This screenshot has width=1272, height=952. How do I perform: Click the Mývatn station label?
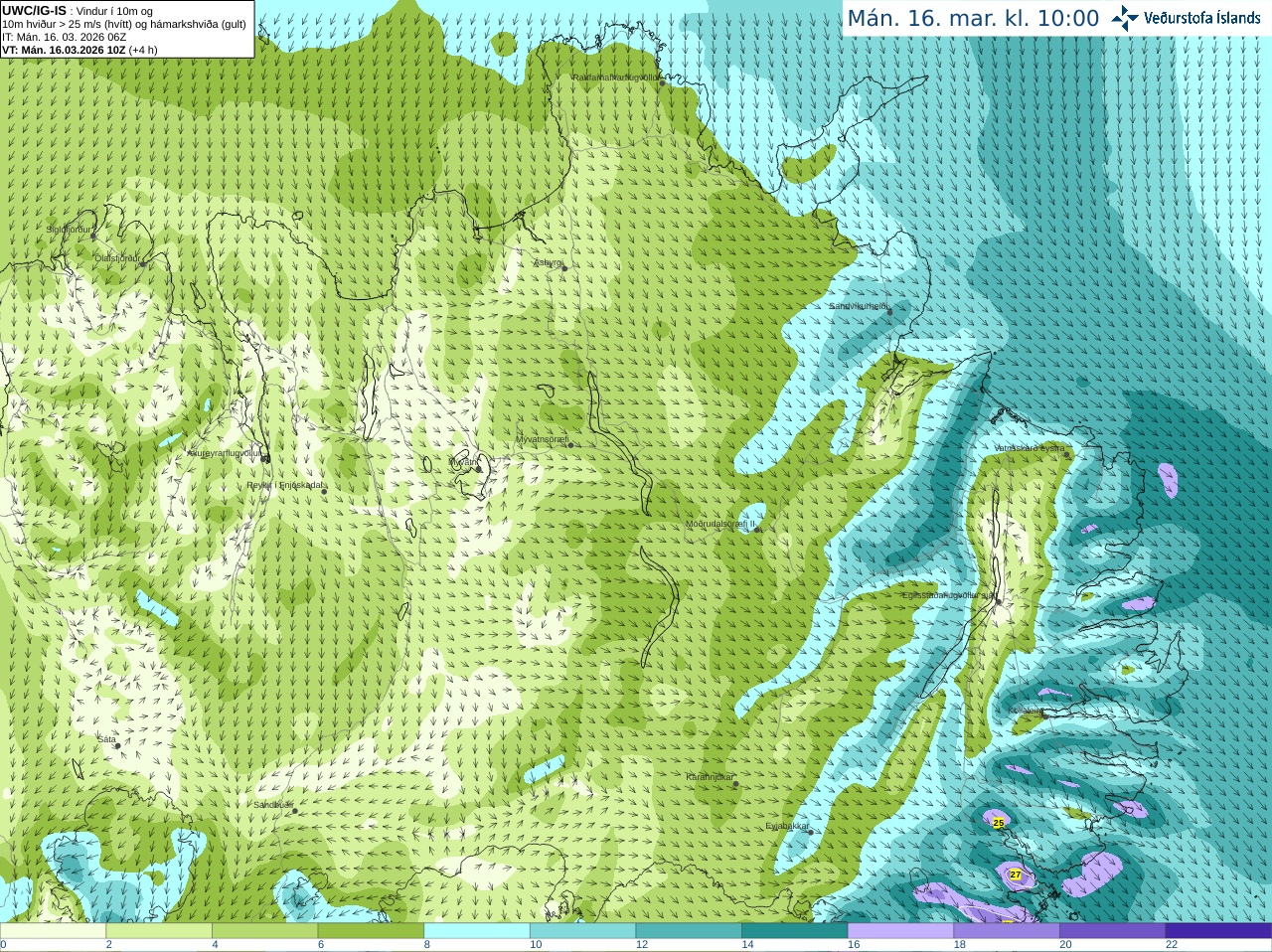[x=463, y=461]
